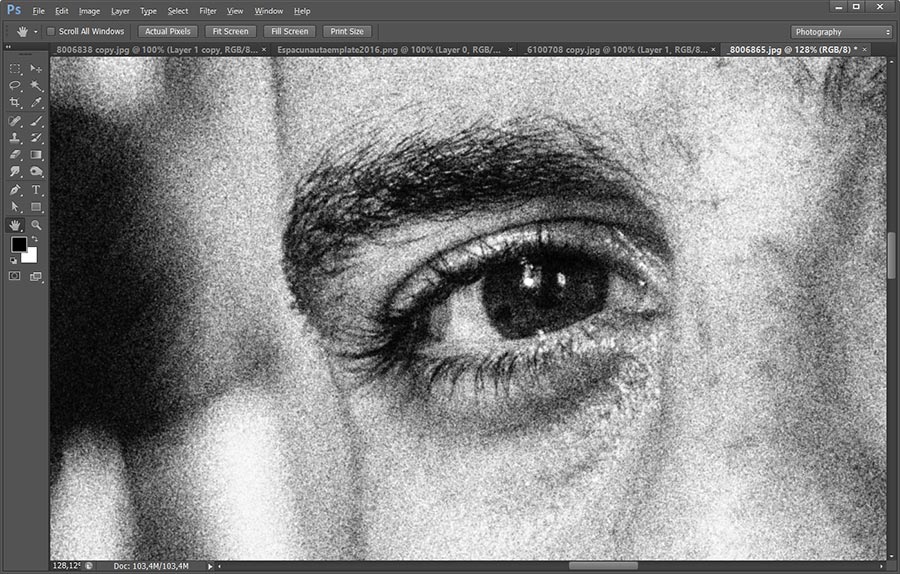Open the Help menu
The image size is (900, 574).
click(x=302, y=11)
